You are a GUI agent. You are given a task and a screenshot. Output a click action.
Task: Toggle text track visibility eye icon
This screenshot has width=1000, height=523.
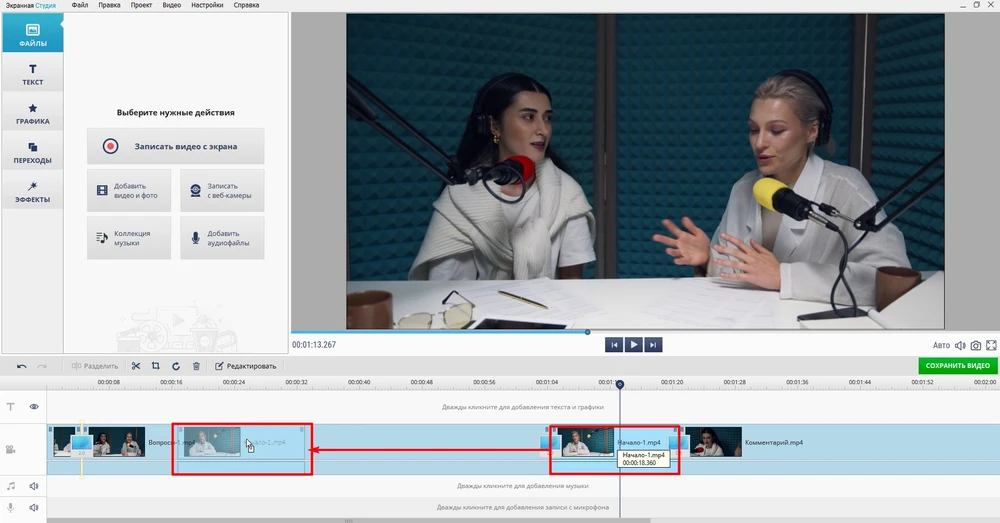click(34, 407)
